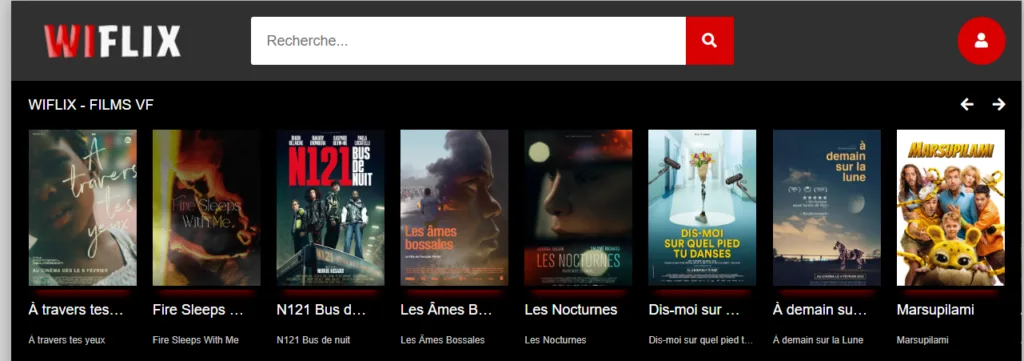Click the 'WIFLIX - FILMS VF' heading
This screenshot has height=361, width=1024.
[91, 104]
